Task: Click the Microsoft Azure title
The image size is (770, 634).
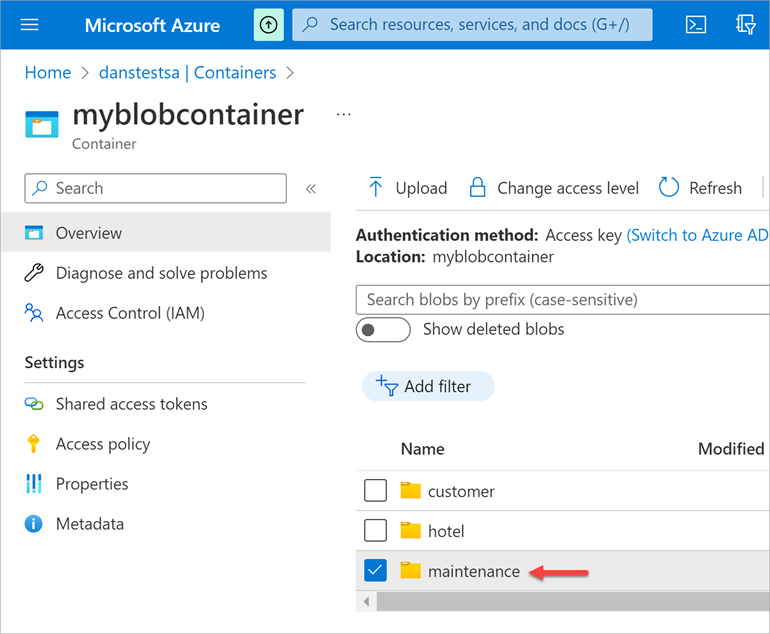Action: coord(152,25)
